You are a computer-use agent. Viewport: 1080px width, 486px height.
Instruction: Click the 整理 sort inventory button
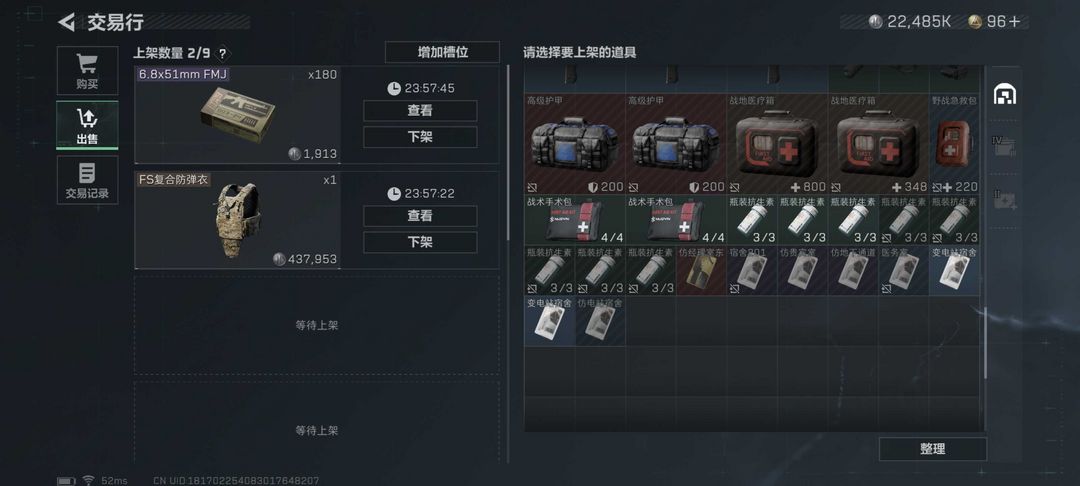click(933, 449)
